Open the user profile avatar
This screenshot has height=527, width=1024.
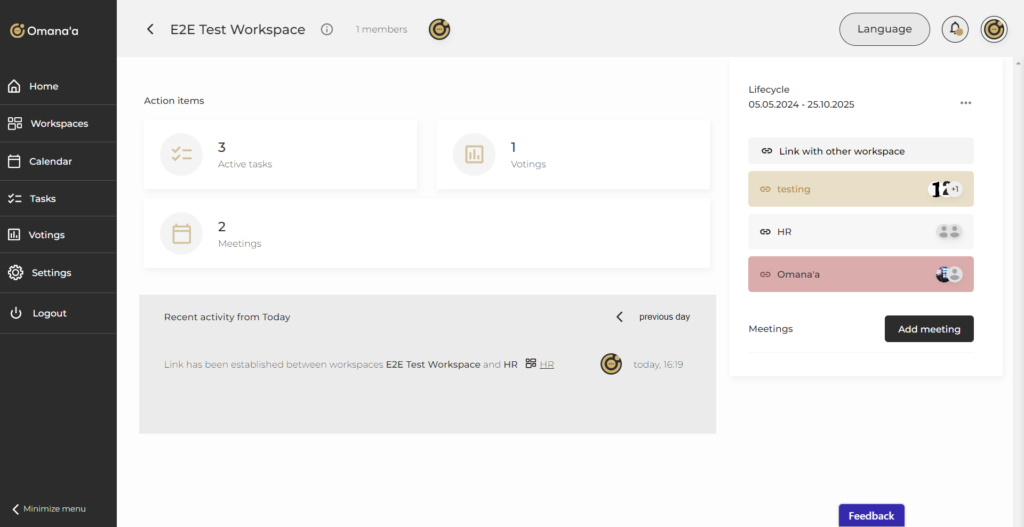point(993,30)
